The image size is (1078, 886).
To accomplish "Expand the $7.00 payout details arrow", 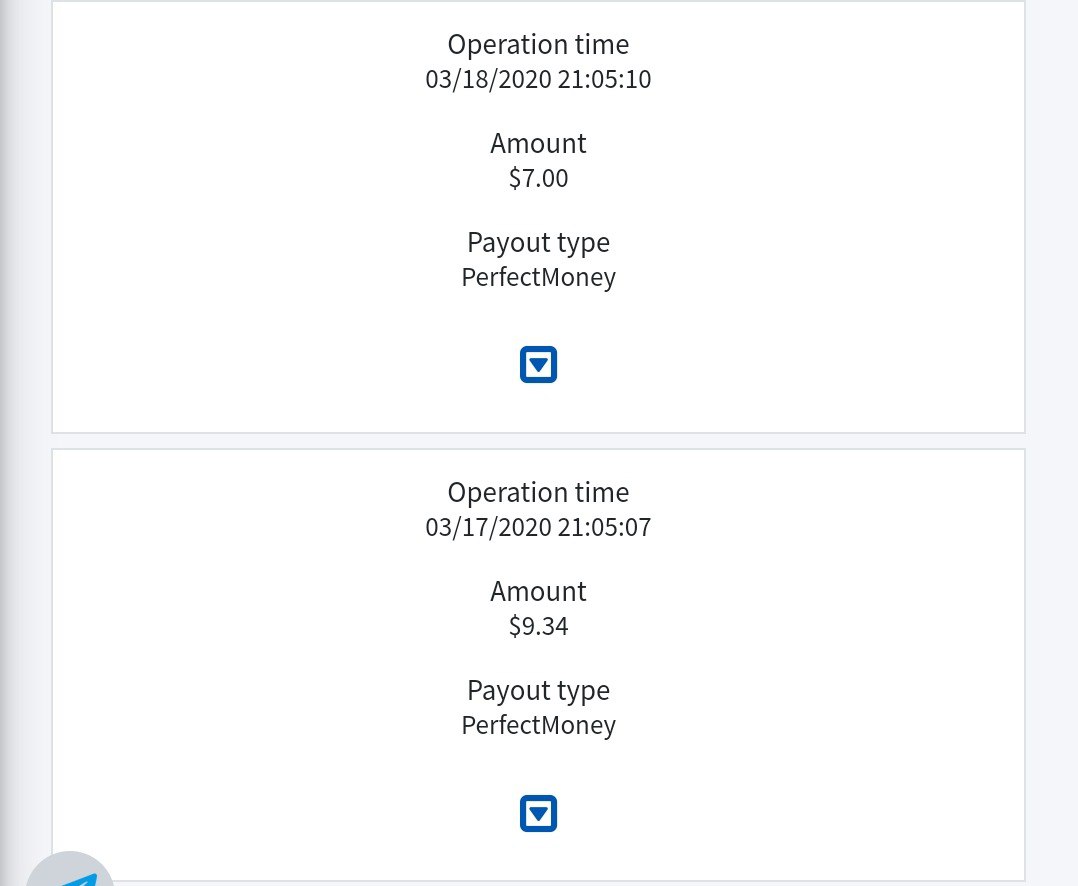I will point(538,365).
